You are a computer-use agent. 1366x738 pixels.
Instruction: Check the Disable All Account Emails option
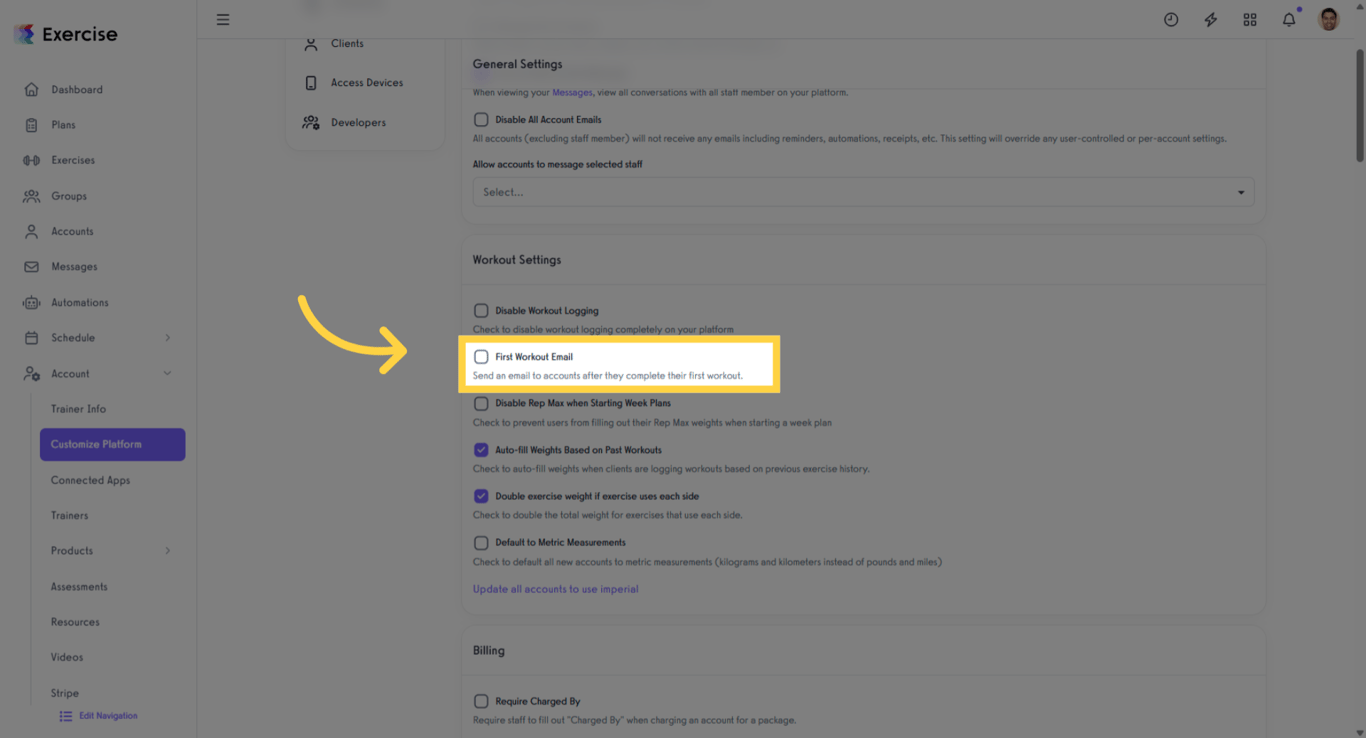[x=481, y=118]
